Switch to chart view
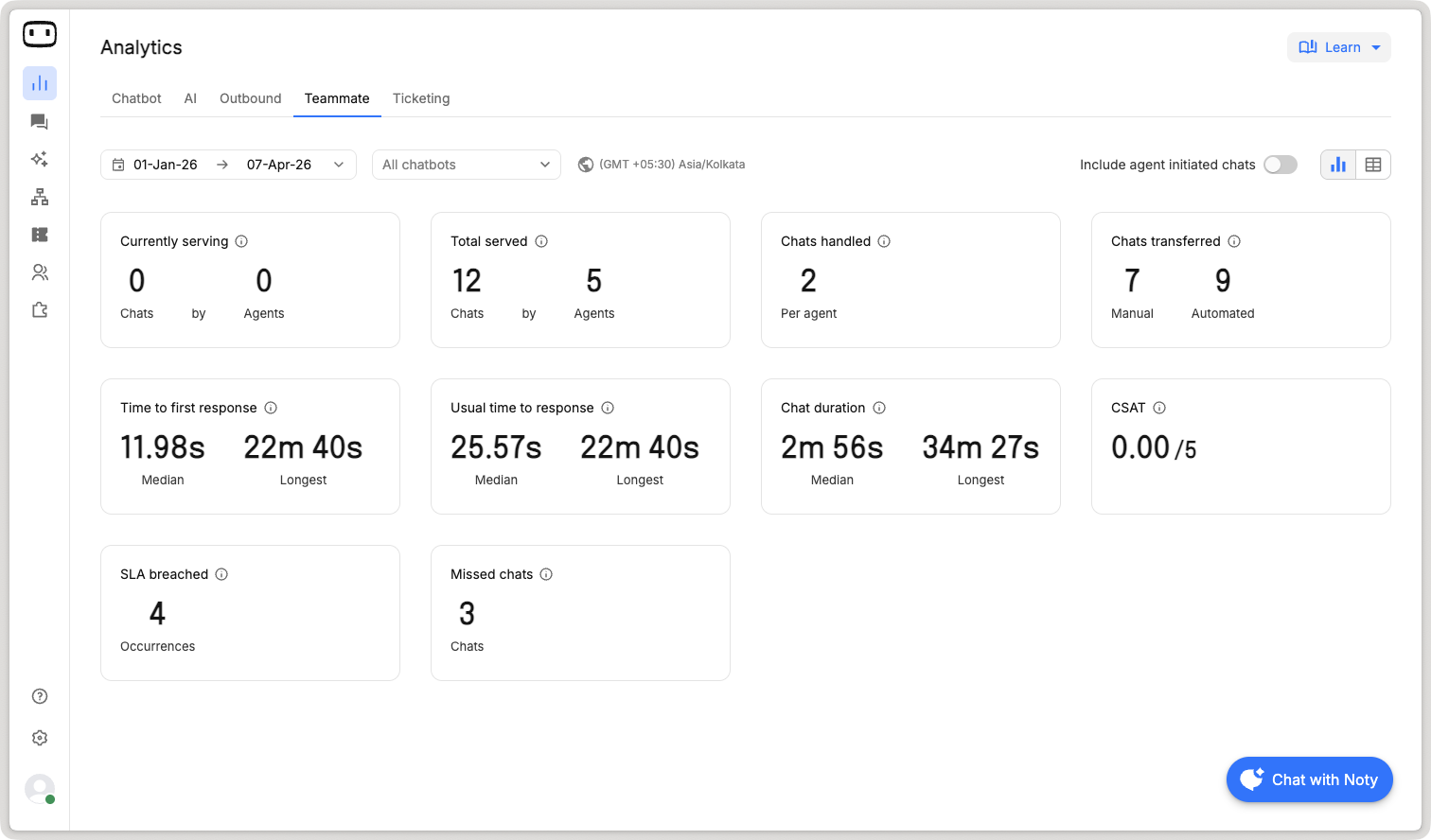Viewport: 1431px width, 840px height. tap(1338, 165)
